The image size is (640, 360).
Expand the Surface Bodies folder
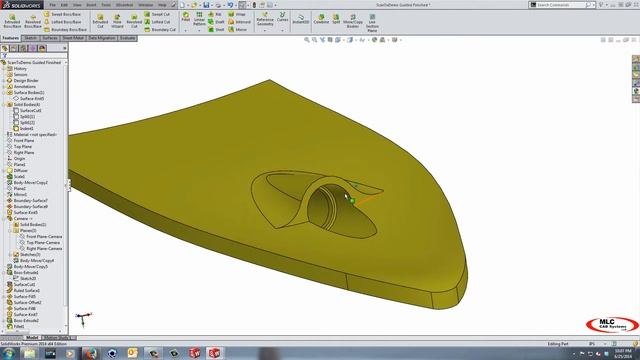tap(4, 93)
